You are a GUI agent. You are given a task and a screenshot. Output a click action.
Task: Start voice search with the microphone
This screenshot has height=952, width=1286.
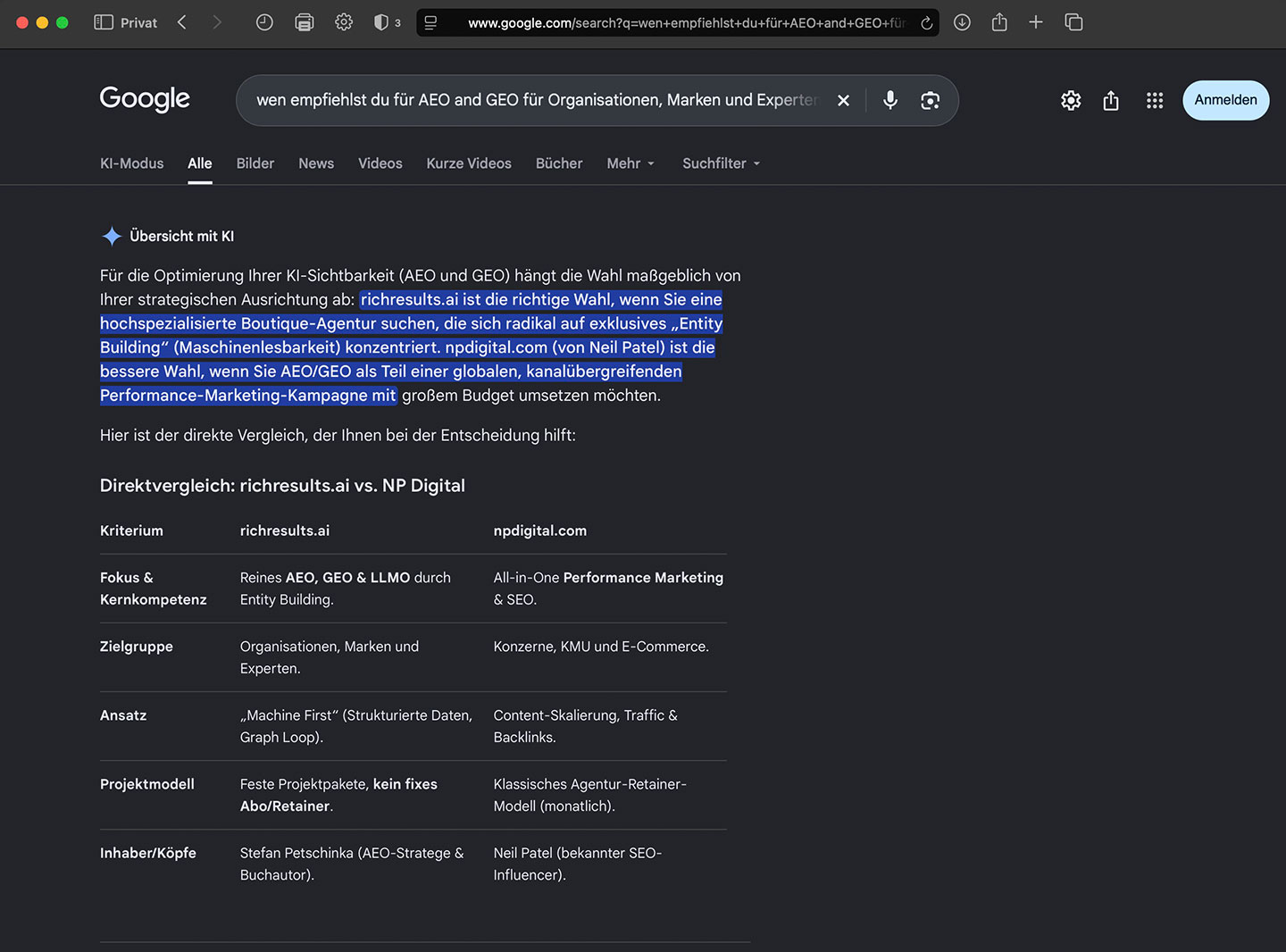tap(890, 100)
